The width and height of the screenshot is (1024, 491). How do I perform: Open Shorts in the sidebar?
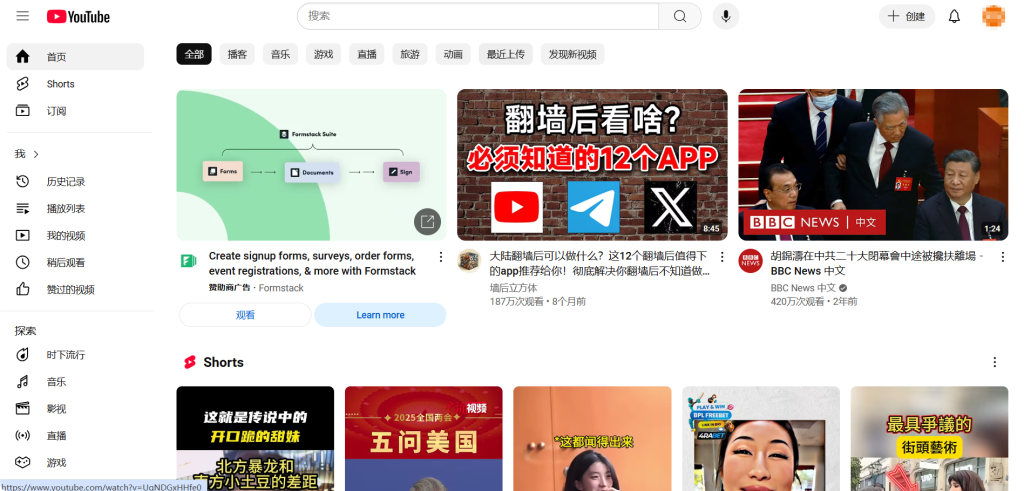(x=60, y=84)
